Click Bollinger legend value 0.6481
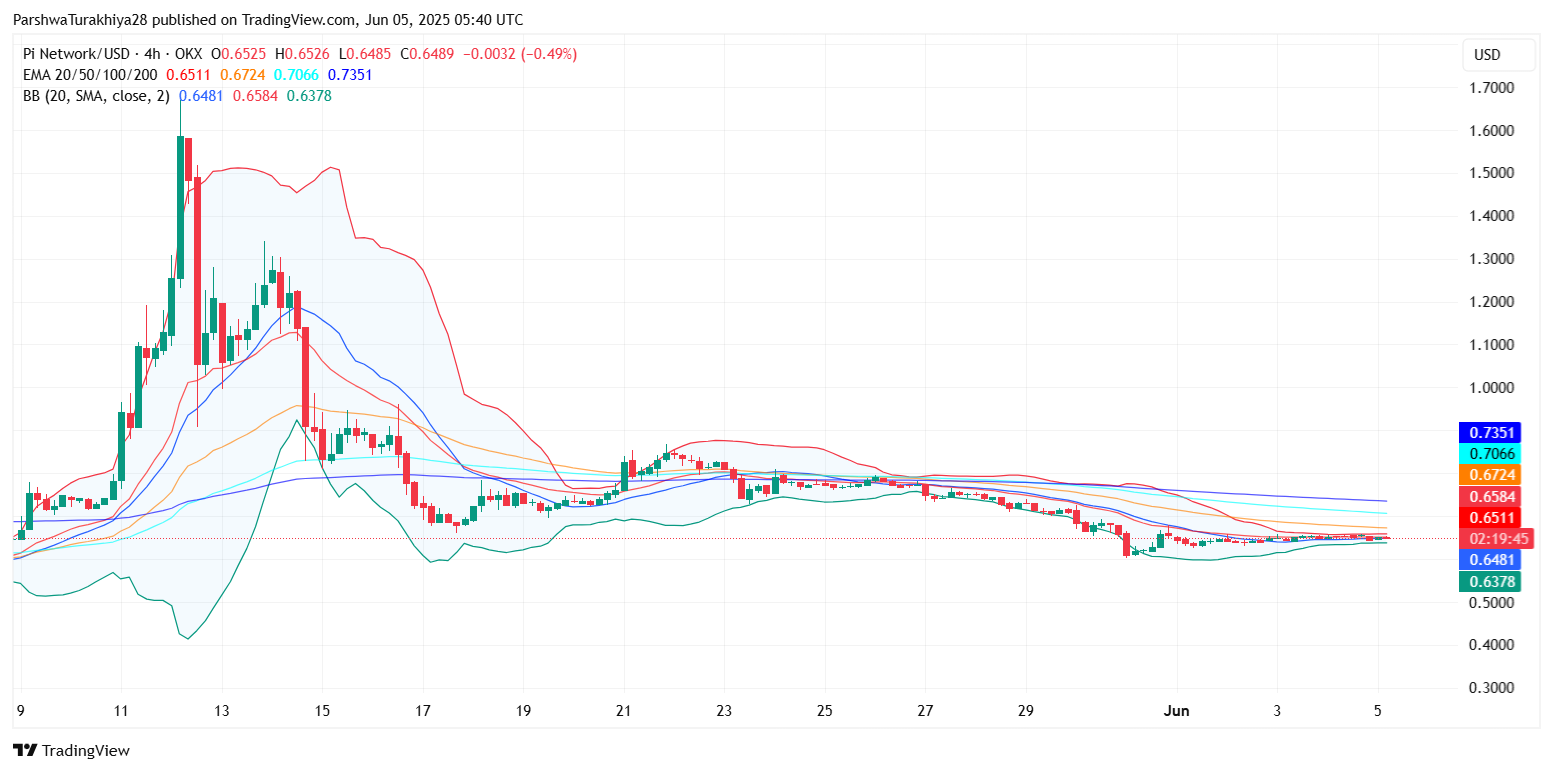Image resolution: width=1553 pixels, height=772 pixels. pos(201,96)
